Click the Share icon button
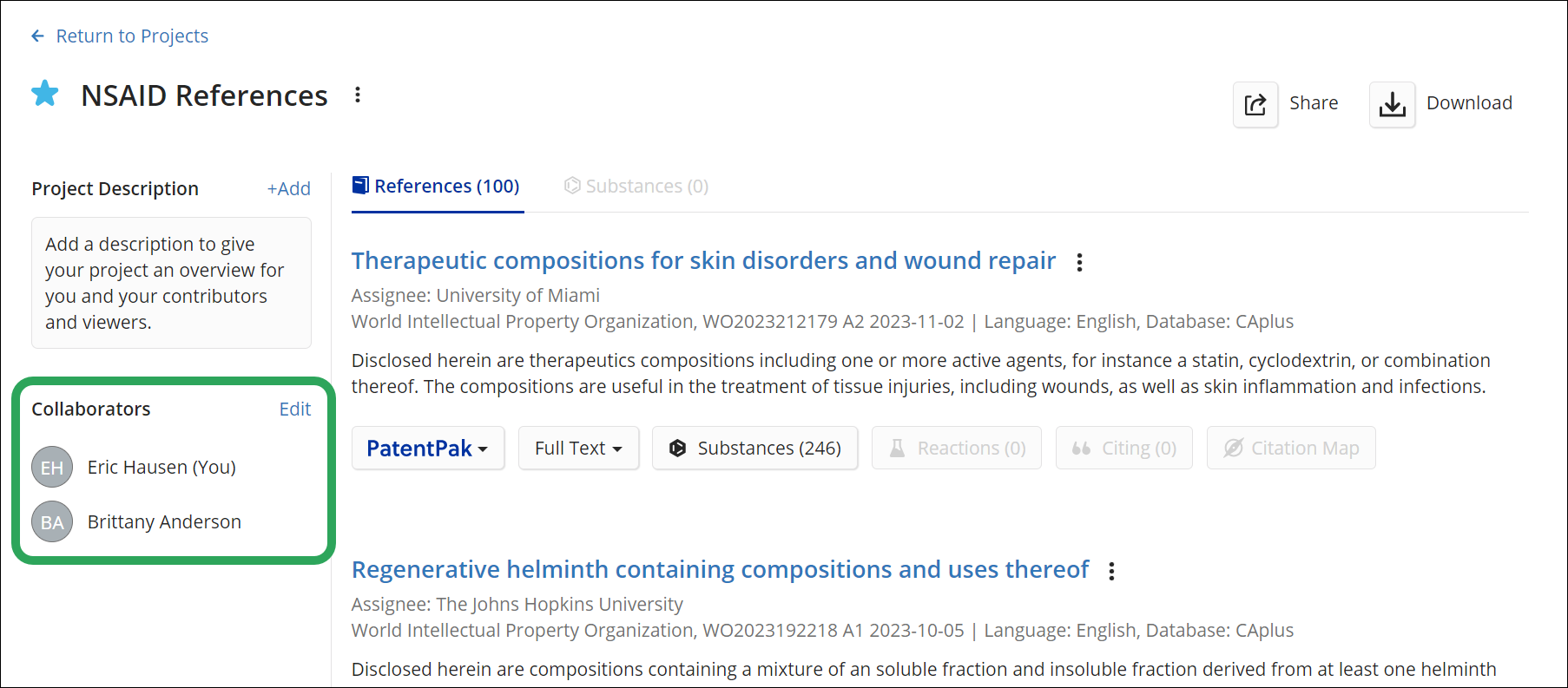This screenshot has height=688, width=1568. 1255,104
